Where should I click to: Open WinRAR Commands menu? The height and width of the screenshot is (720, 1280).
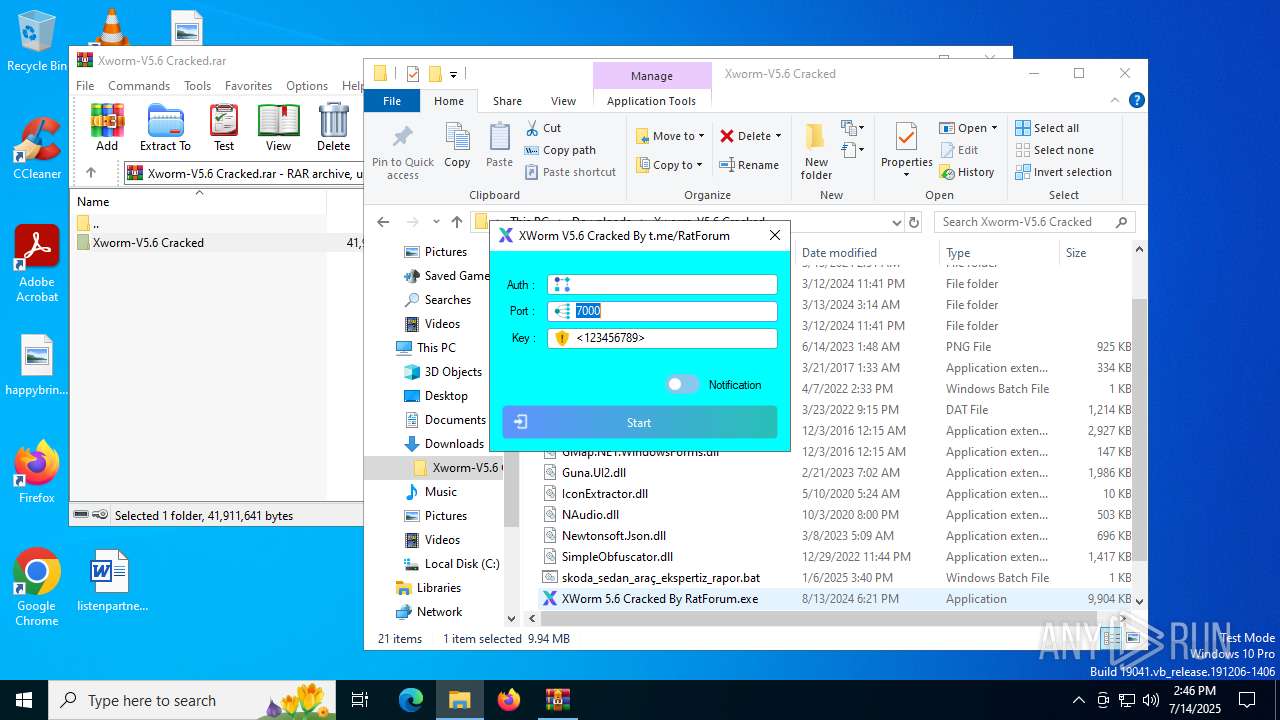point(139,86)
